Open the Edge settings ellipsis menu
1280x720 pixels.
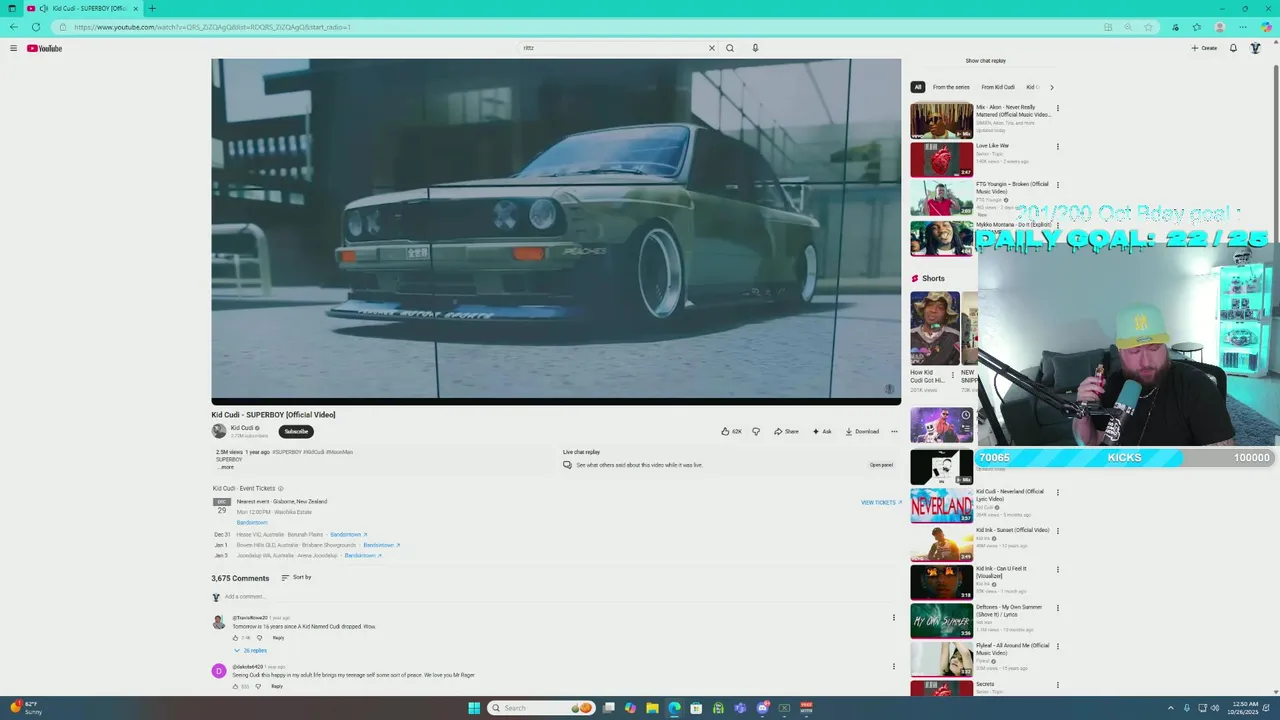click(x=1243, y=27)
